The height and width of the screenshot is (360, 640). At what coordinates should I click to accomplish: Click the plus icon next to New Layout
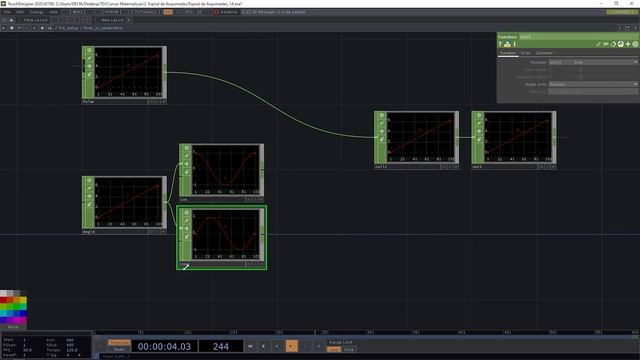129,20
